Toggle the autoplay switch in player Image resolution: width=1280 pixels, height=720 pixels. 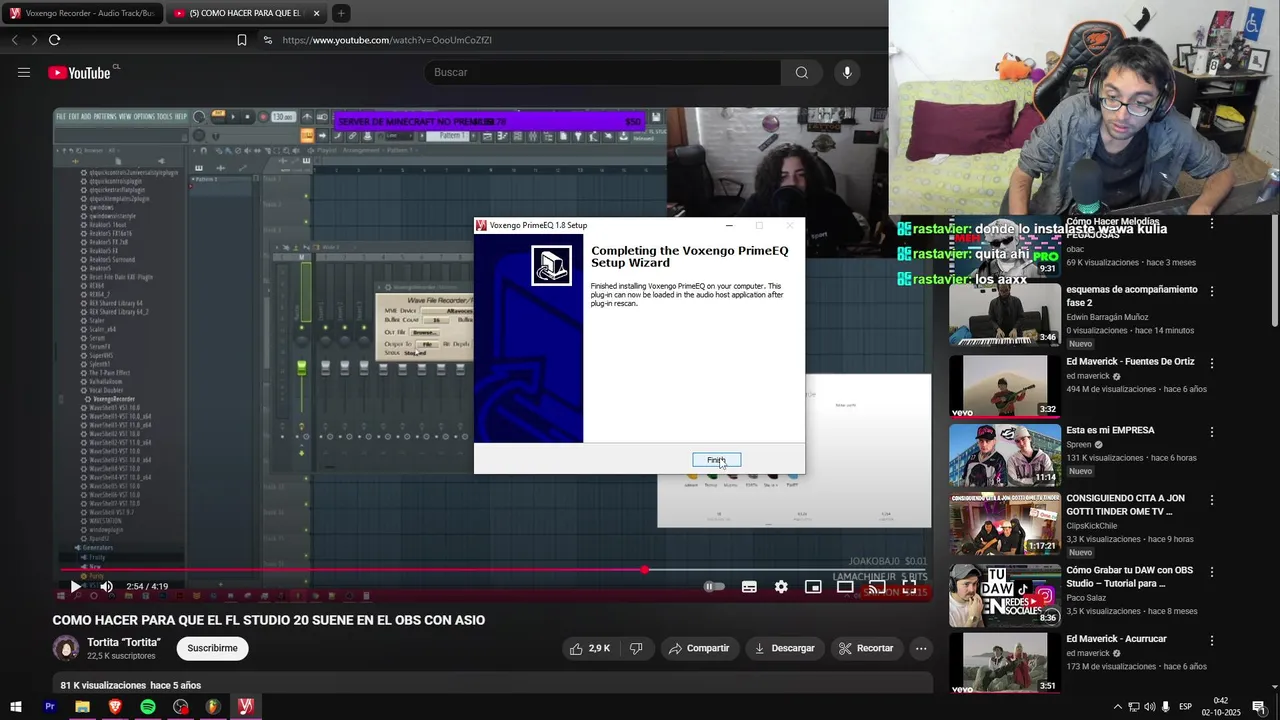click(714, 587)
